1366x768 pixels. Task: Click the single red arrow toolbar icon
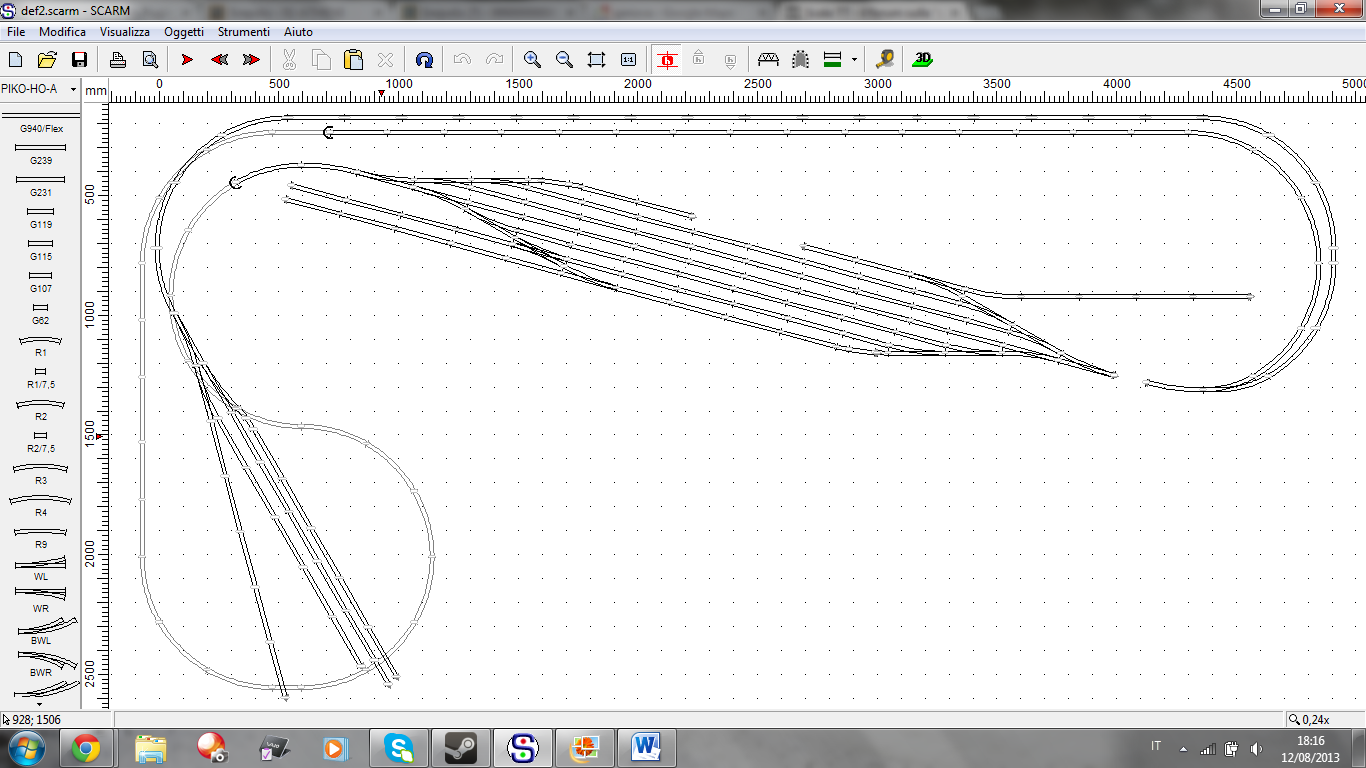tap(187, 60)
